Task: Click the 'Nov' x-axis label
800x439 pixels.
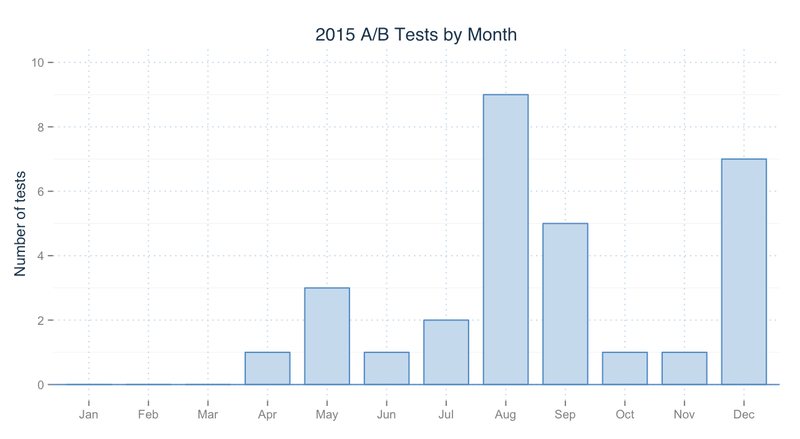Action: click(684, 414)
